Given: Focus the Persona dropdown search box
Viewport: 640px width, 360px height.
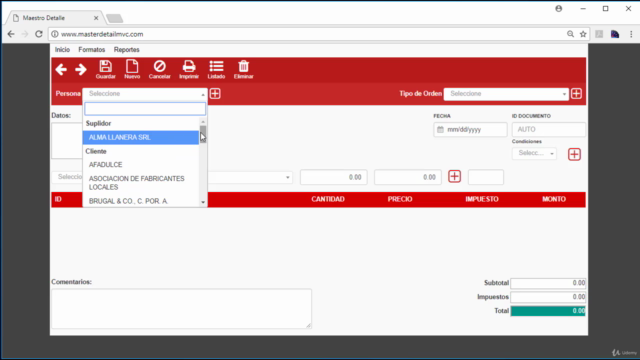Looking at the screenshot, I should 145,109.
